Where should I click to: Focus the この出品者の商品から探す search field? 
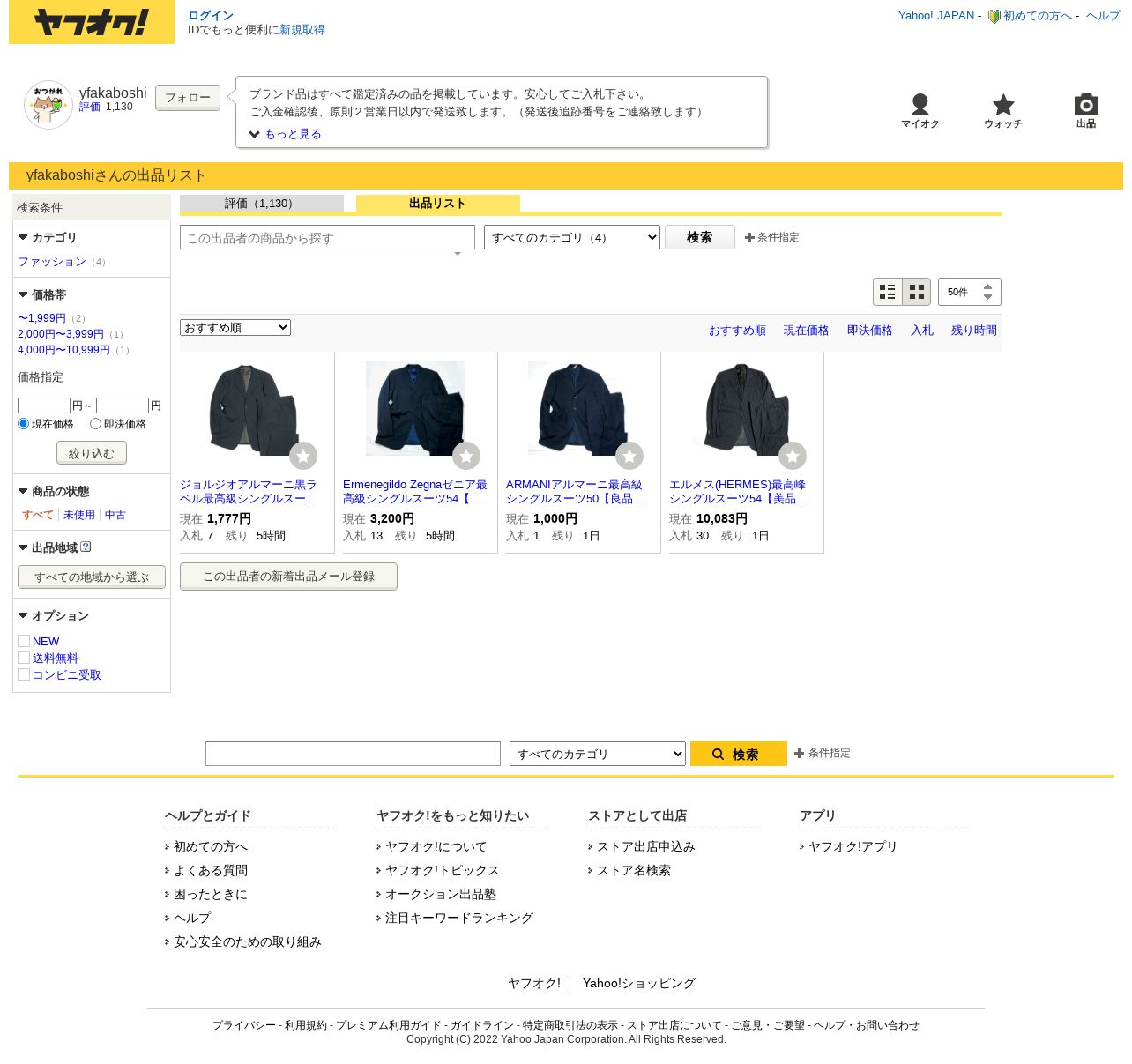coord(327,238)
